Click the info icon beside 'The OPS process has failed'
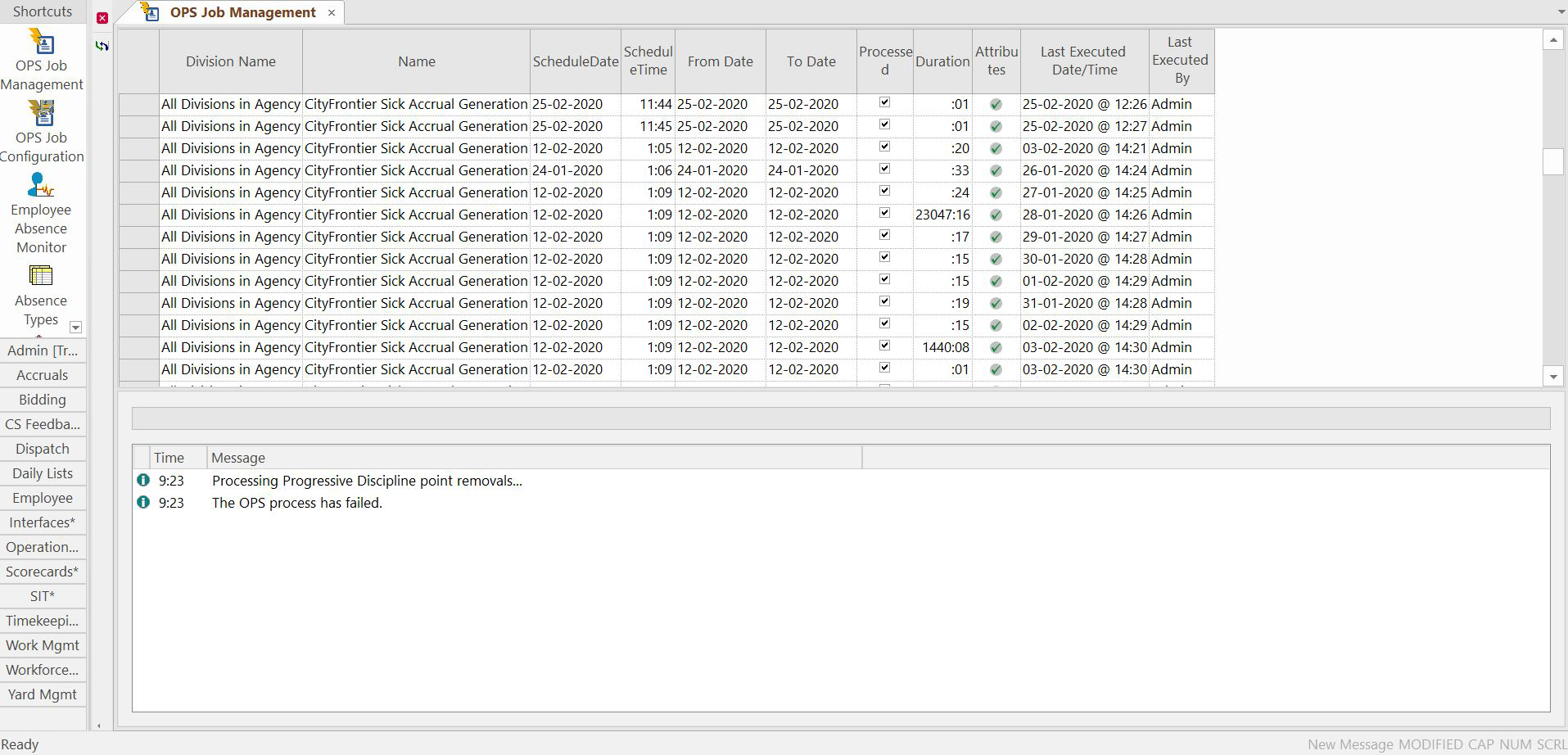The height and width of the screenshot is (755, 1568). click(x=142, y=502)
